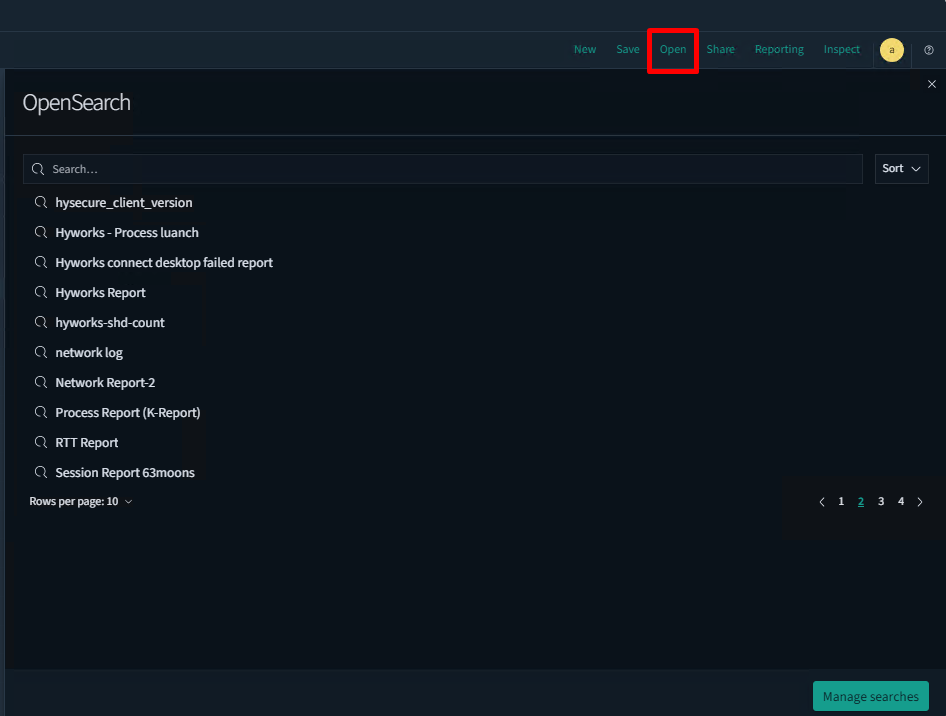Go to previous page arrow
946x716 pixels.
click(822, 502)
